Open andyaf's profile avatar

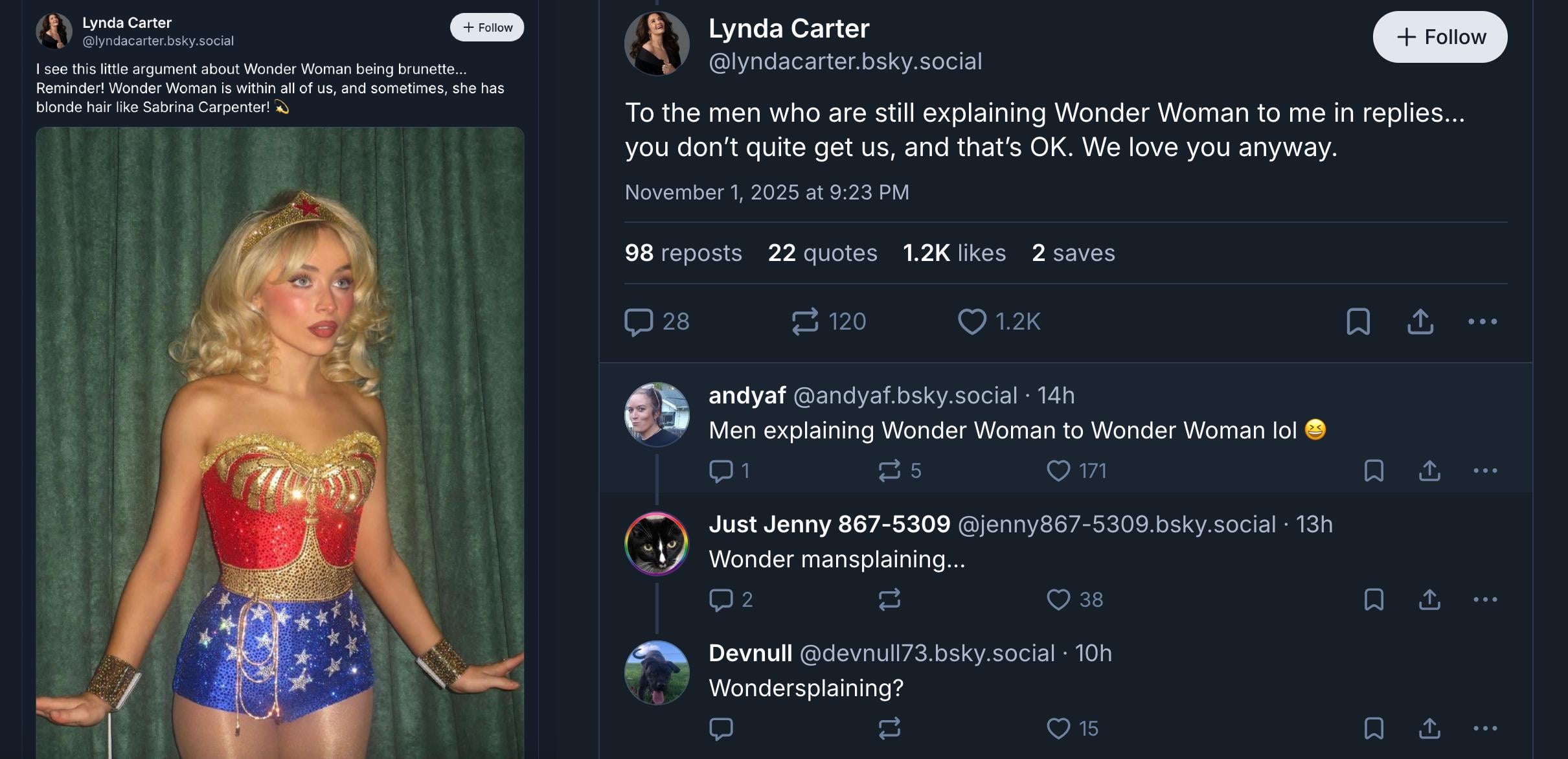click(657, 414)
